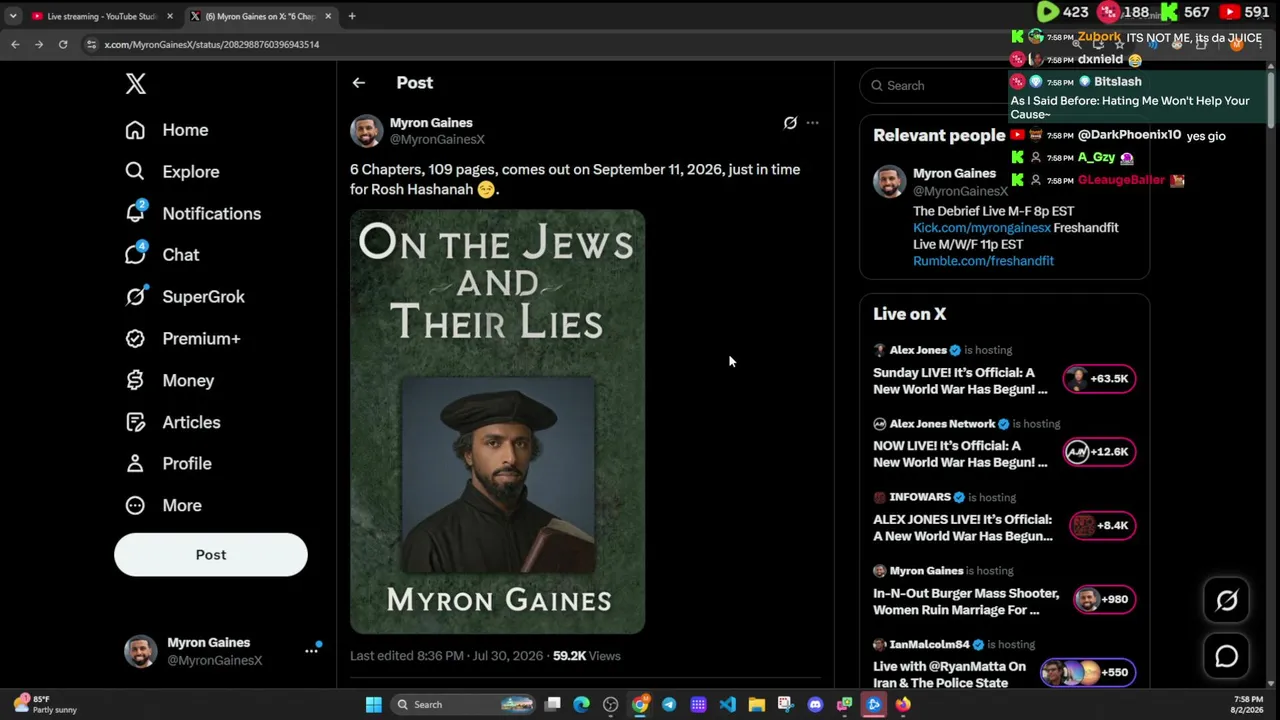This screenshot has height=720, width=1280.
Task: Go back using the post back arrow
Action: pyautogui.click(x=359, y=83)
